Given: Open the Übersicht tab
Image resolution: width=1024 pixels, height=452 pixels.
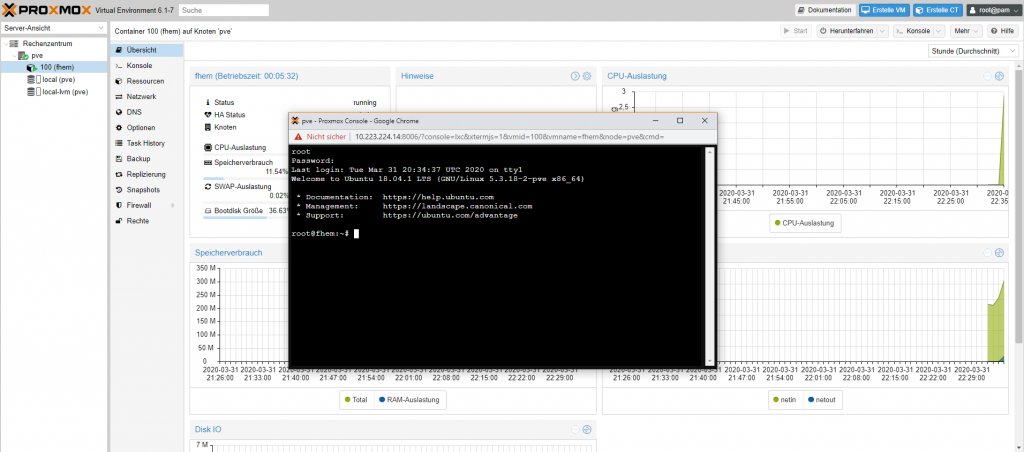Looking at the screenshot, I should tap(146, 50).
